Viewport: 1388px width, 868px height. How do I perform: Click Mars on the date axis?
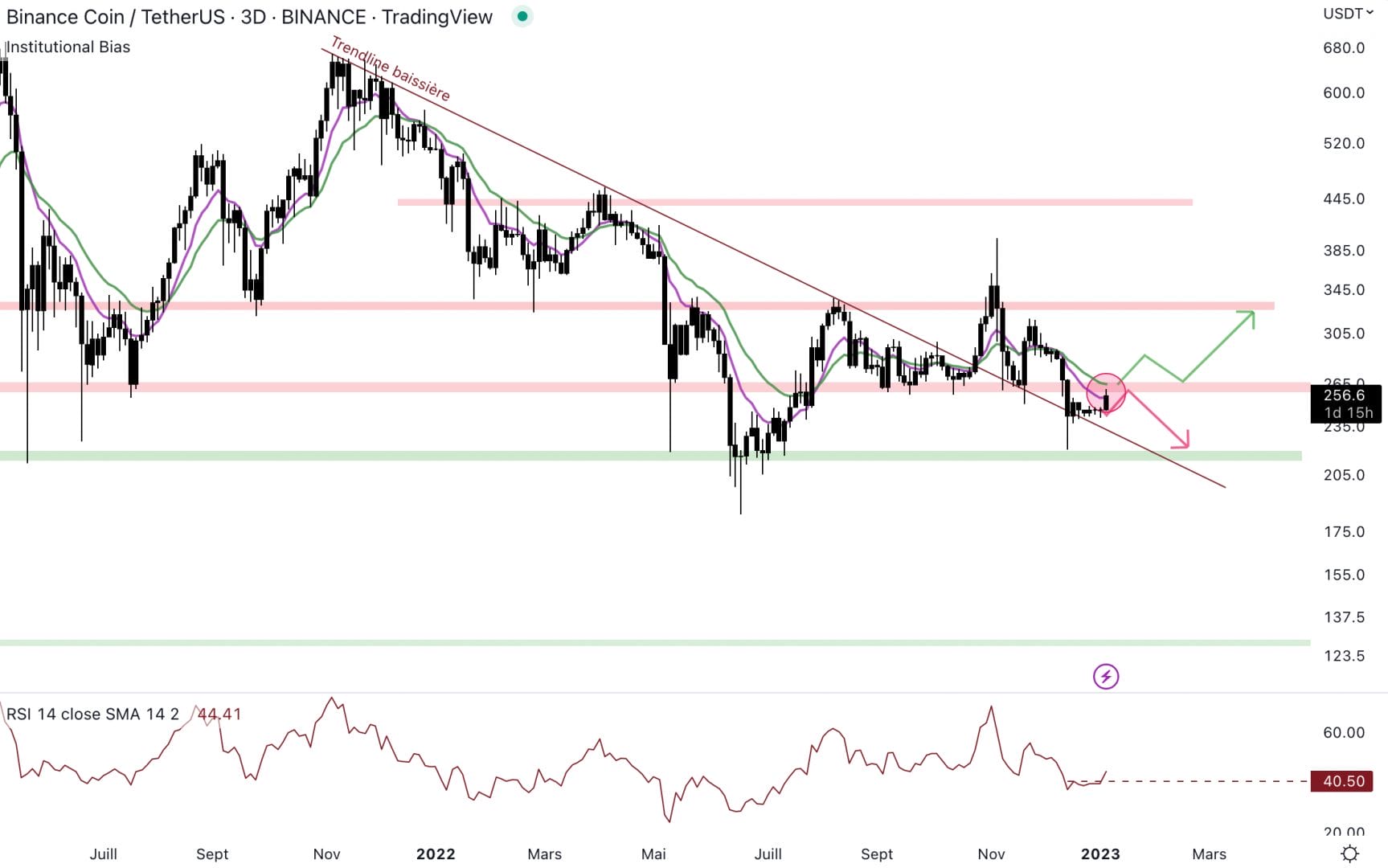1209,854
